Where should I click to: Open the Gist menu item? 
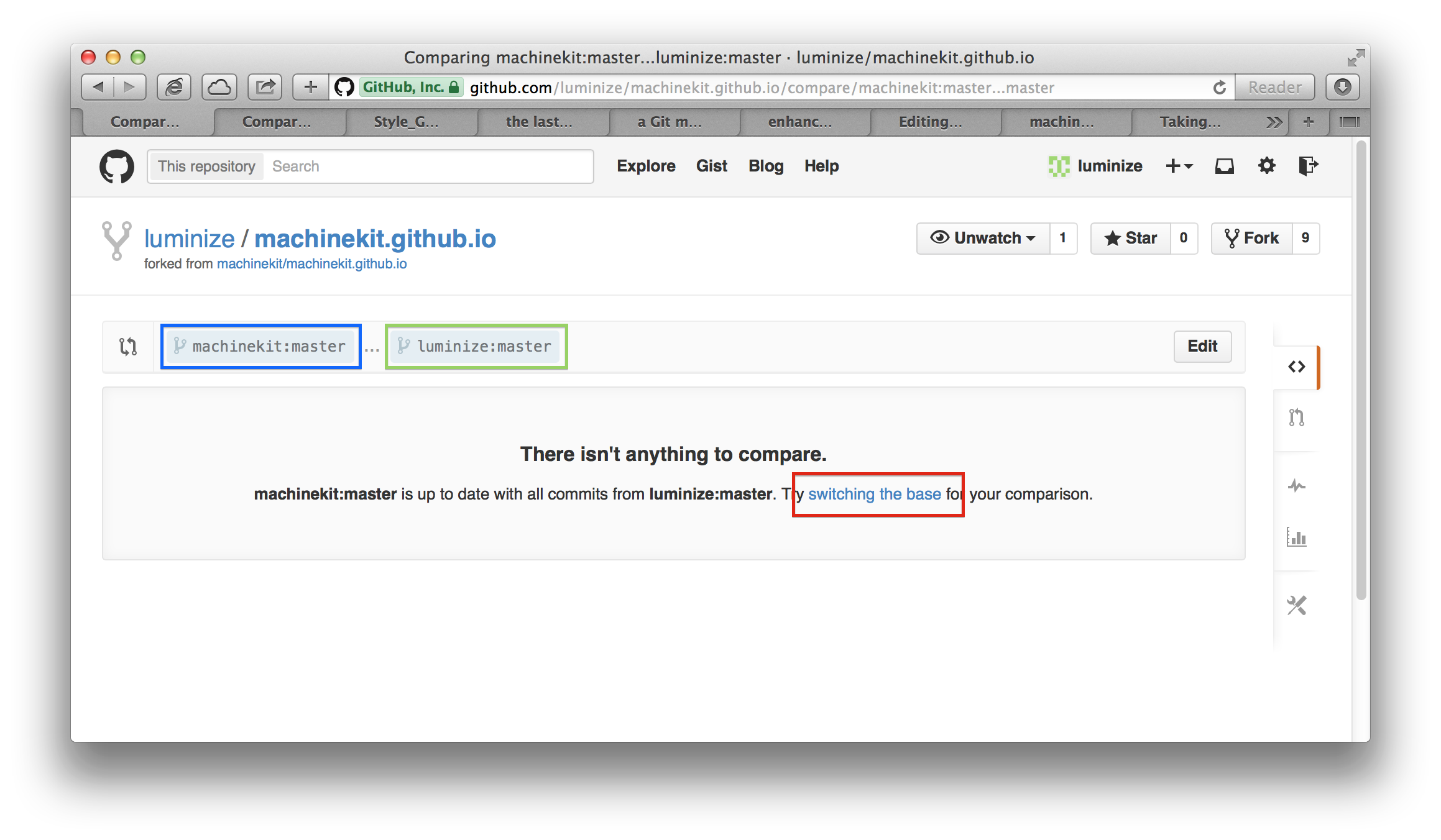711,166
